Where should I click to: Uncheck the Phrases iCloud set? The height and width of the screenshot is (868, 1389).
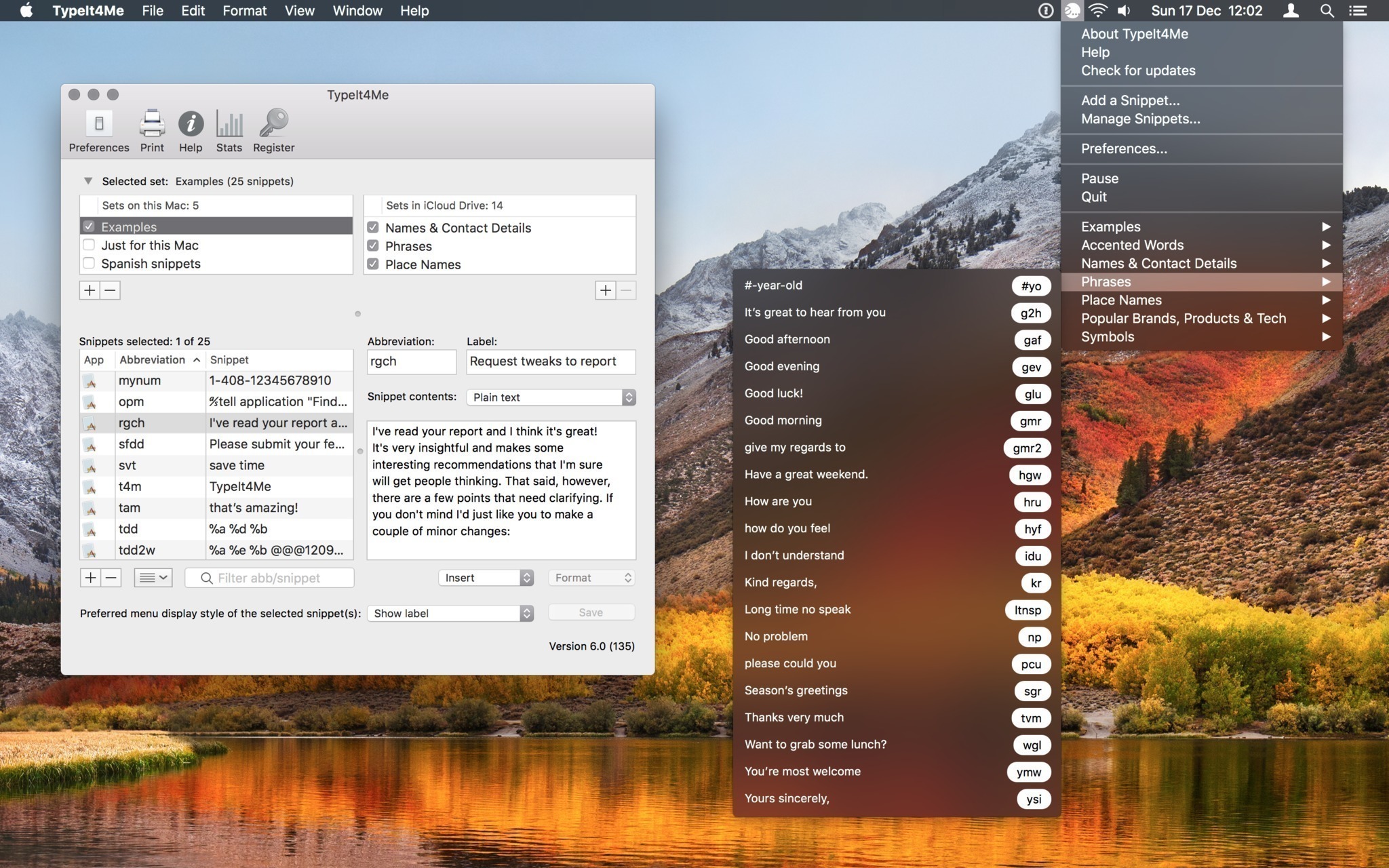pos(373,245)
